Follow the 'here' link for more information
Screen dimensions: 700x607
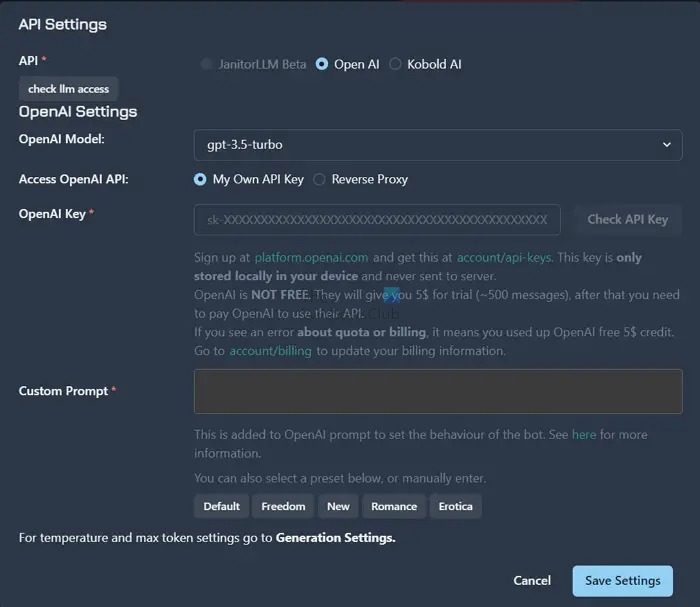[x=584, y=434]
